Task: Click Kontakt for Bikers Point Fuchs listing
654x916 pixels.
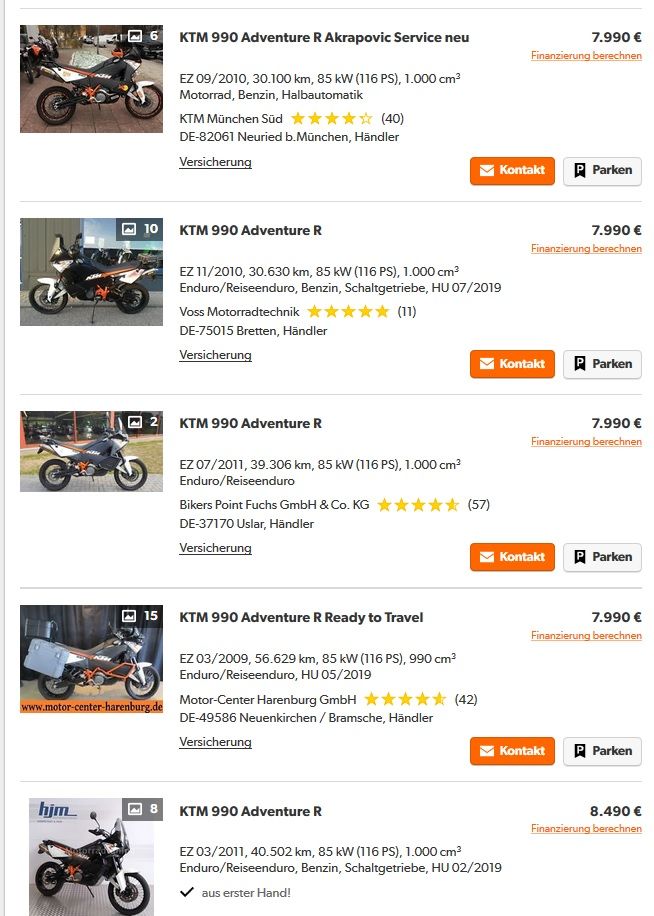Action: (512, 557)
